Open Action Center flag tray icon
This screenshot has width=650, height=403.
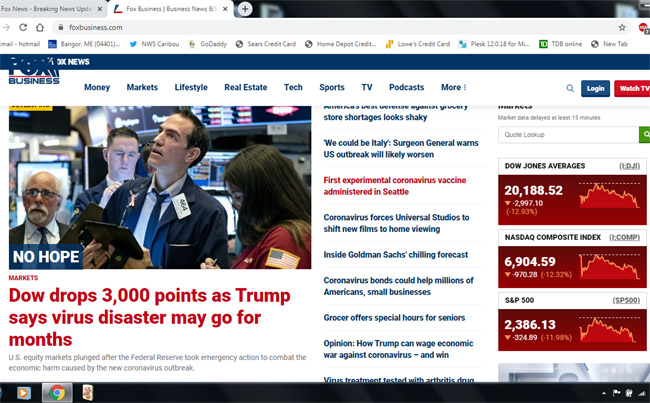[616, 393]
